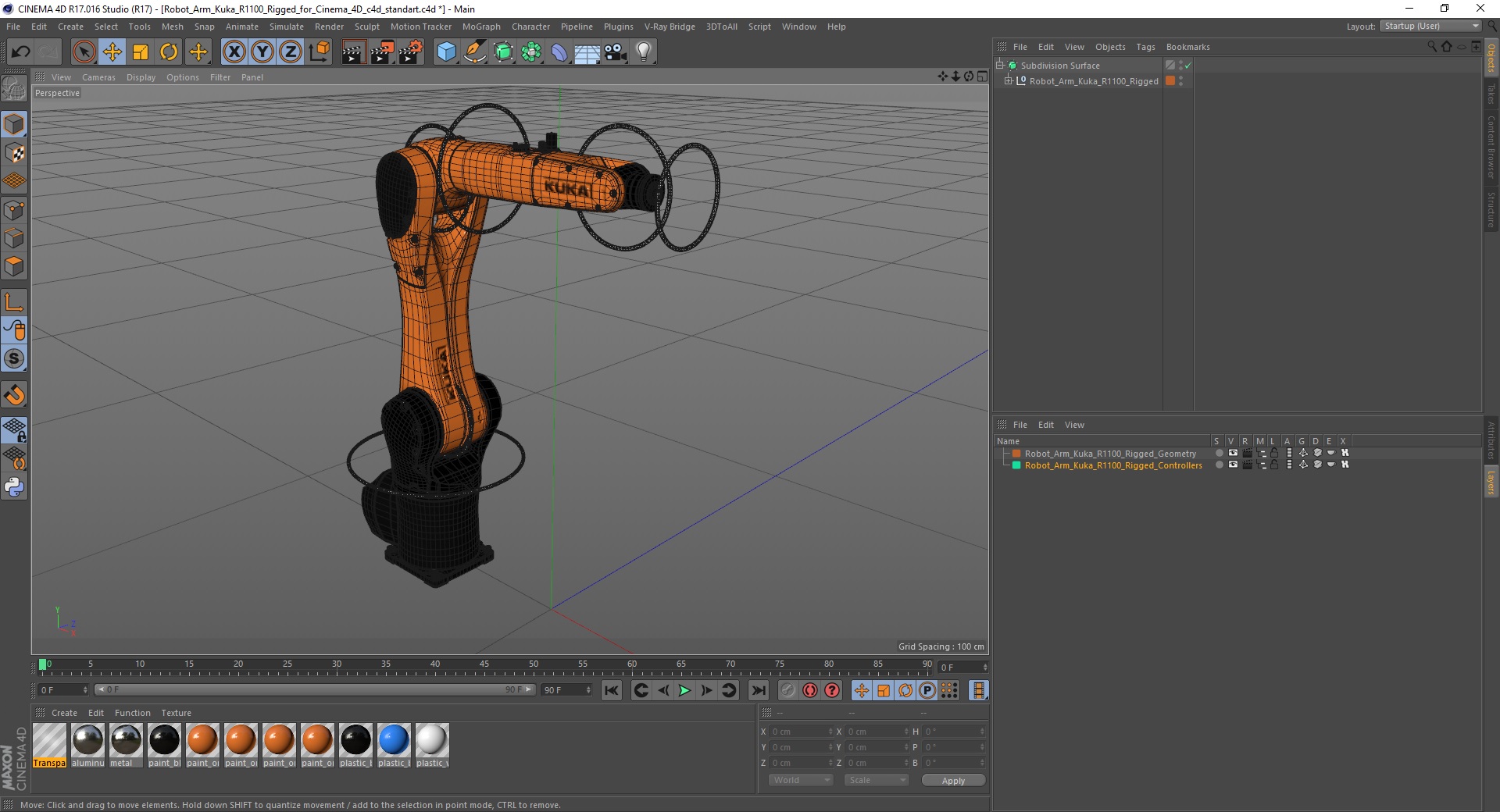The image size is (1500, 812).
Task: Select the aluminum material swatch
Action: click(x=87, y=740)
